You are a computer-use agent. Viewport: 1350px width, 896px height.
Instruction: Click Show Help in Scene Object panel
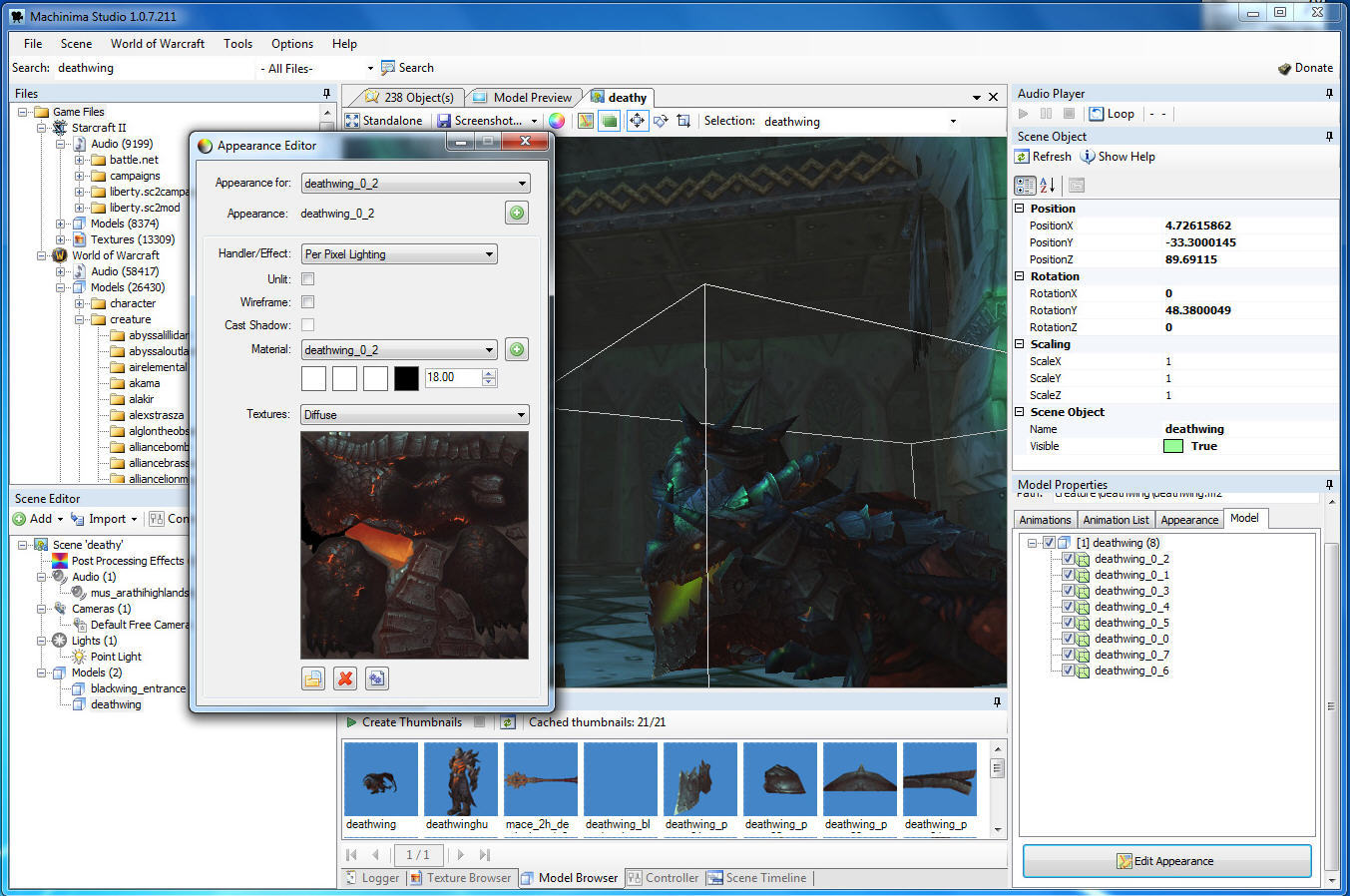click(x=1118, y=157)
